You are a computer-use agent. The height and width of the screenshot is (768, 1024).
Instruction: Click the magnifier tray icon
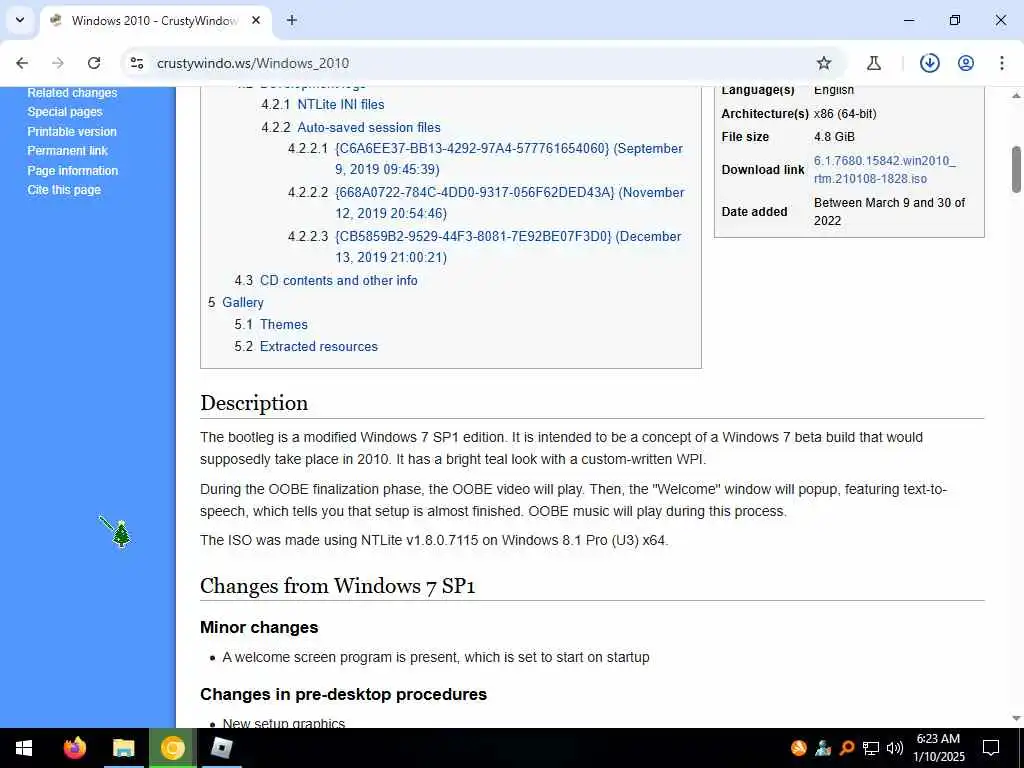point(847,748)
